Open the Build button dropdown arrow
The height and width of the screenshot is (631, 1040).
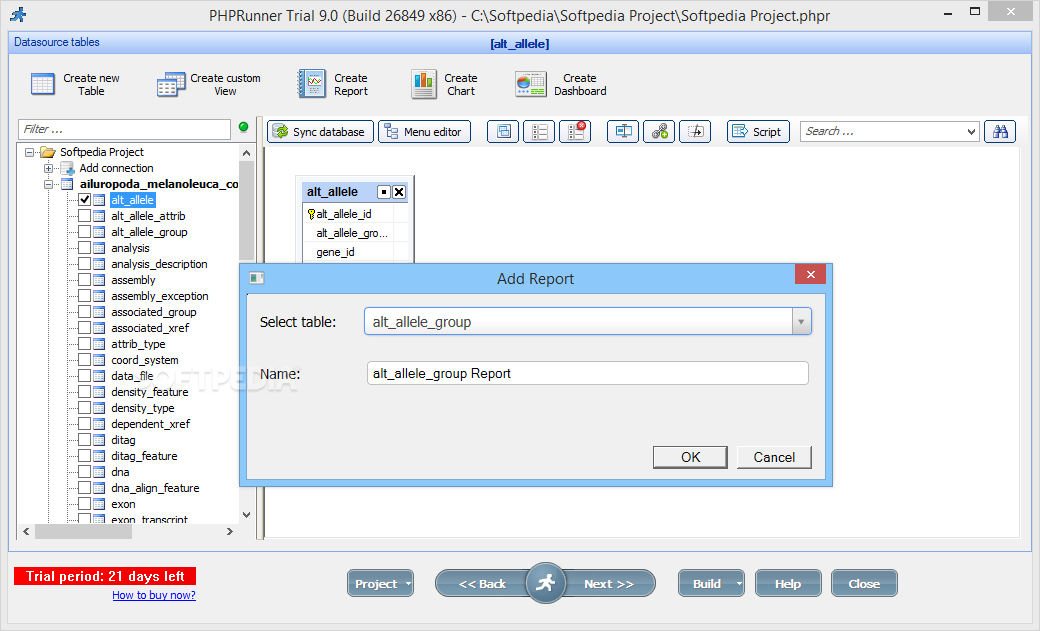click(738, 584)
